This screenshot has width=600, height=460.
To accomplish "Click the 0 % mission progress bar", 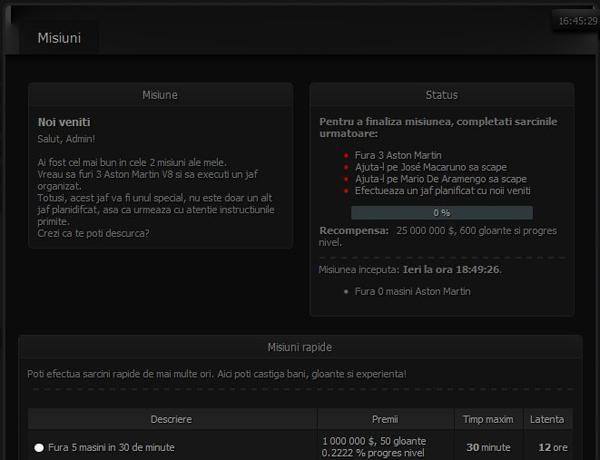I will point(441,213).
